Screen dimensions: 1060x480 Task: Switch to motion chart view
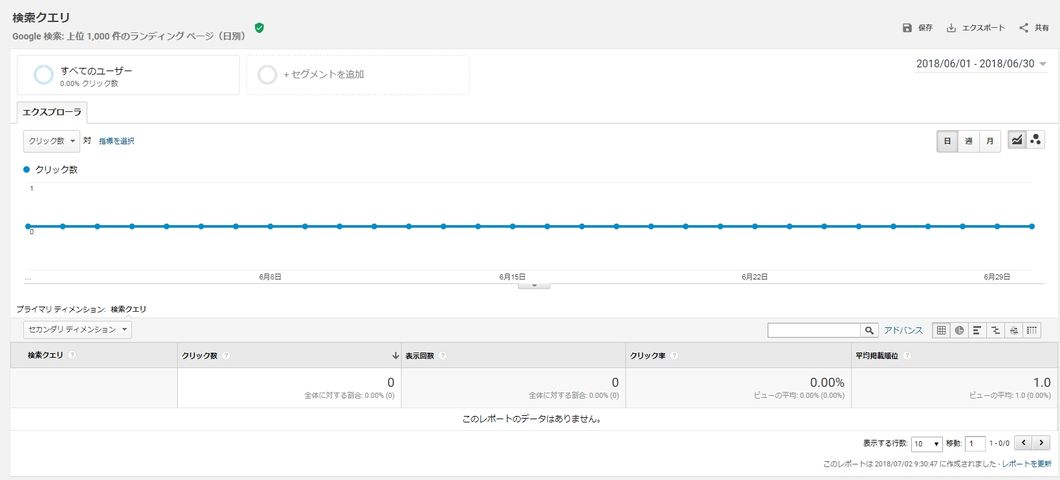1036,140
